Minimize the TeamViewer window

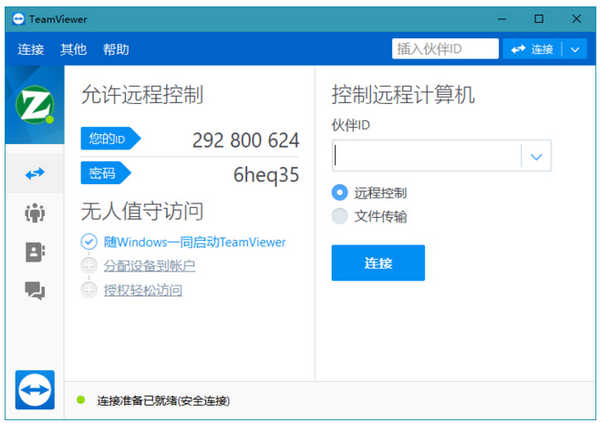[x=502, y=19]
